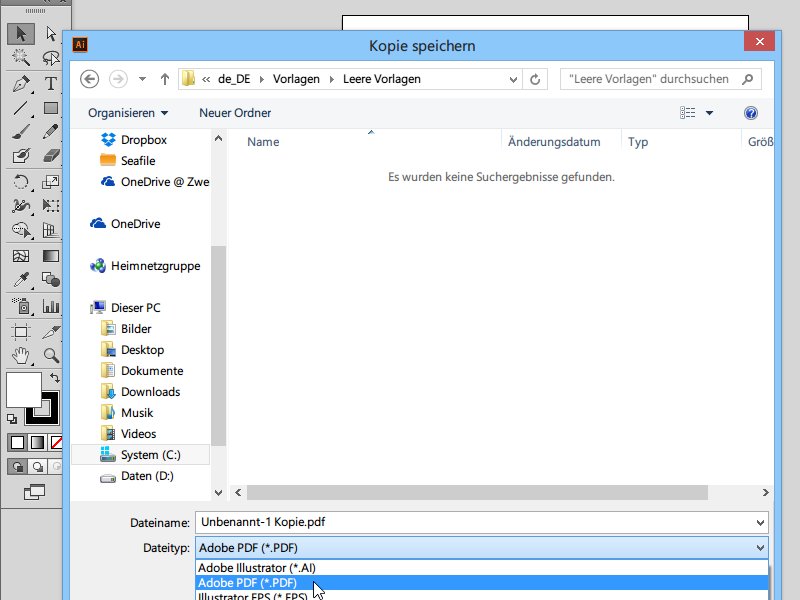
Task: Select the Direct Selection tool
Action: click(50, 34)
